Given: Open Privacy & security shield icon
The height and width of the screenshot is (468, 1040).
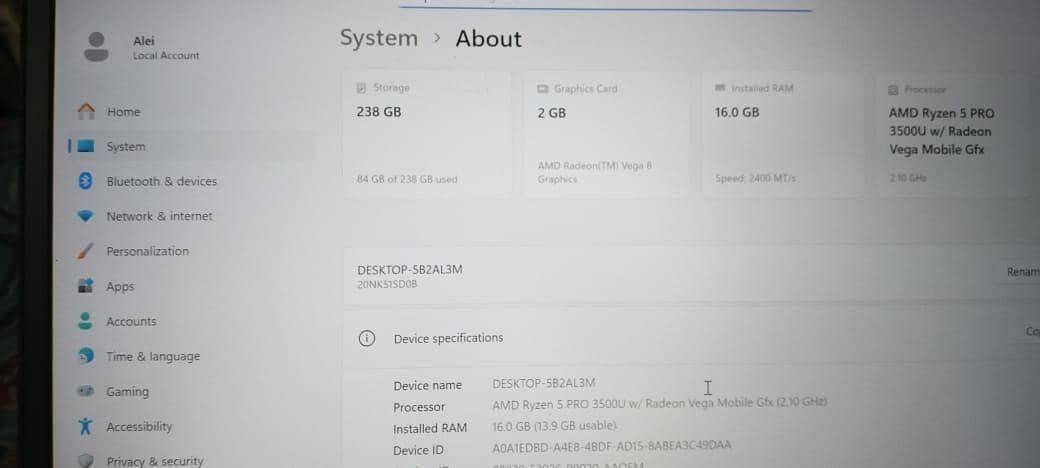Looking at the screenshot, I should (x=86, y=461).
